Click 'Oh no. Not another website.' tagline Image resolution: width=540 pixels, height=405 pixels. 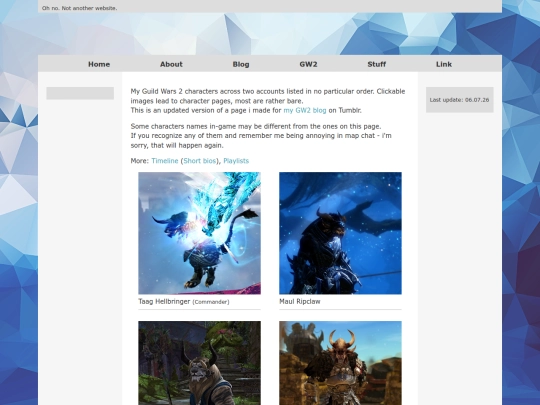point(80,8)
